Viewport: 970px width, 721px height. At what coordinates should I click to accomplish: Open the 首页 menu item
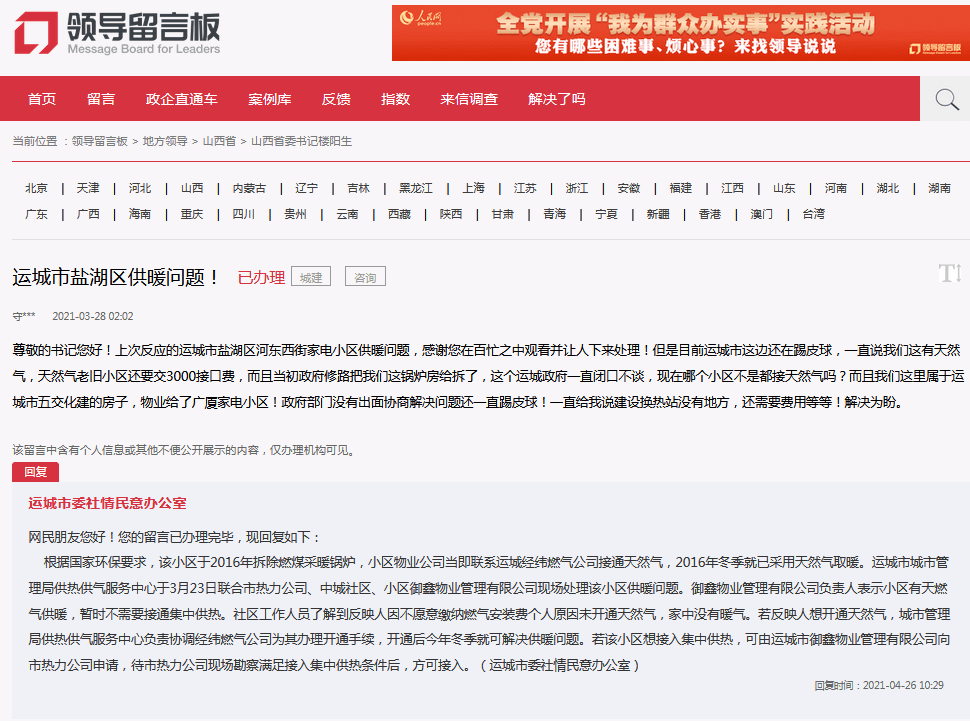click(x=42, y=99)
